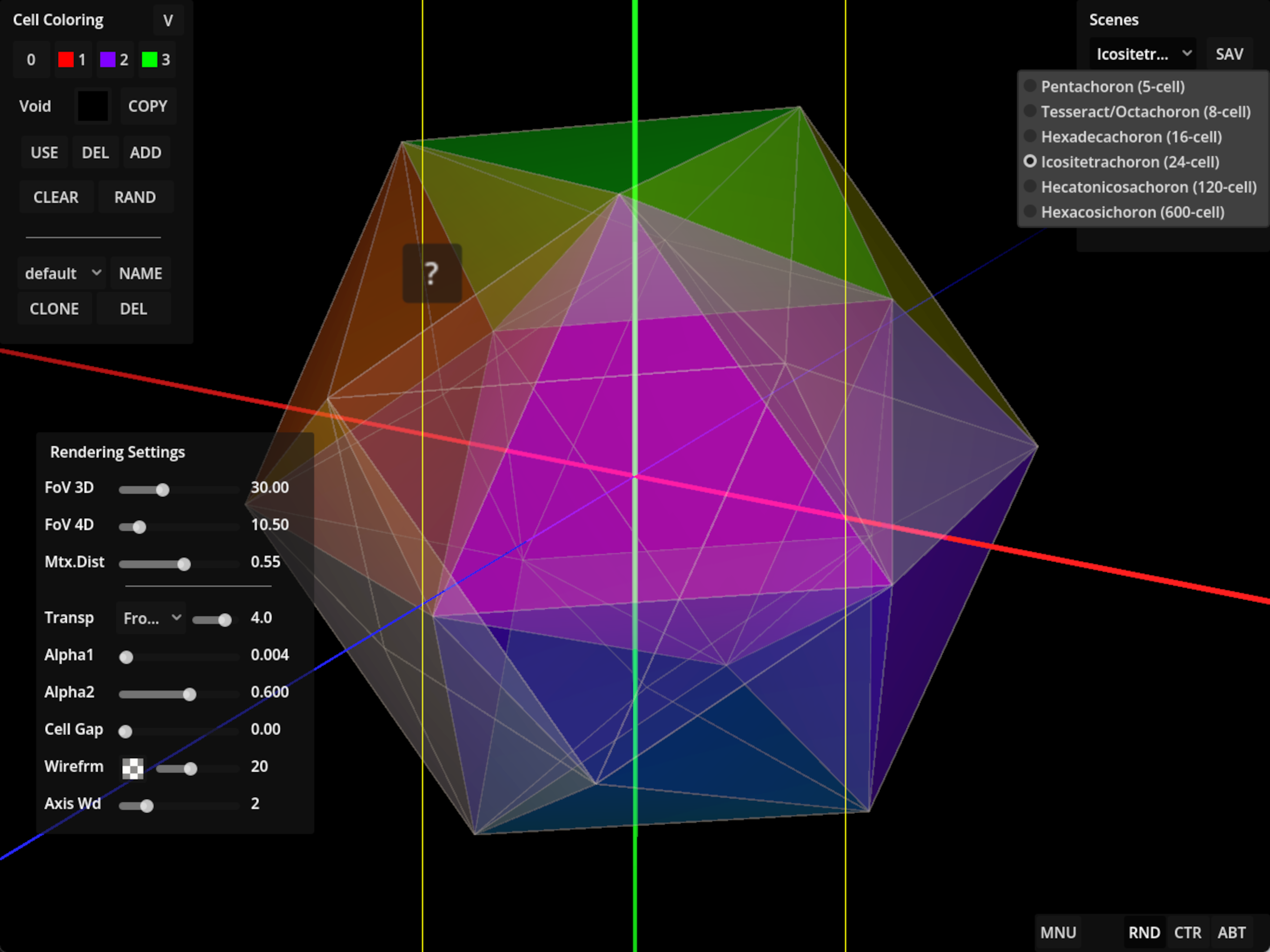Toggle the CTR controls button
Screen dimensions: 1270x952
1187,932
